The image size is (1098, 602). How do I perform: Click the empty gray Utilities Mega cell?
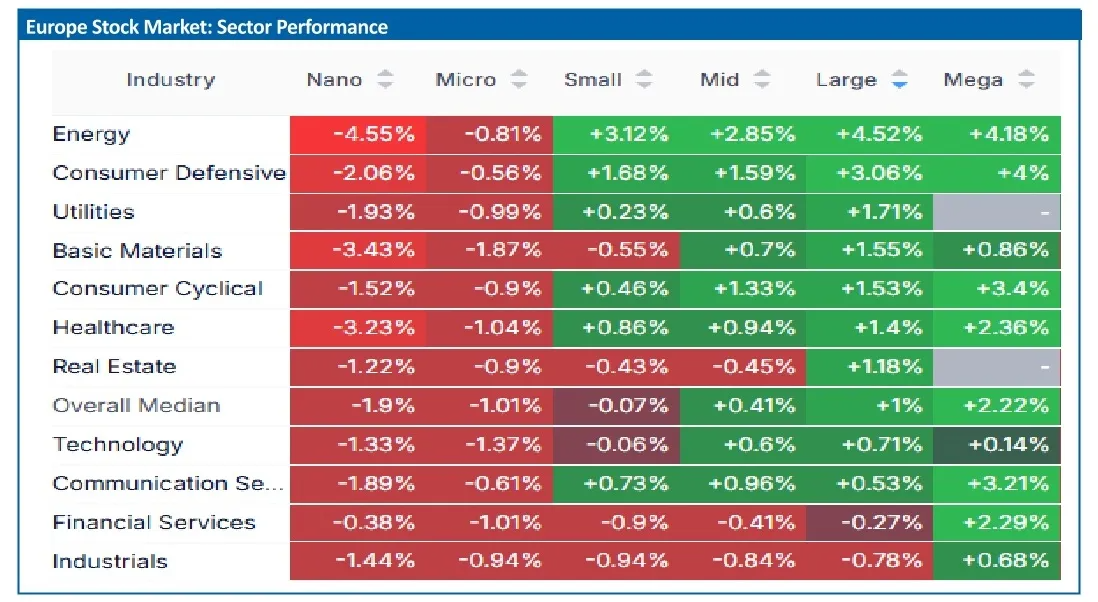pos(996,212)
